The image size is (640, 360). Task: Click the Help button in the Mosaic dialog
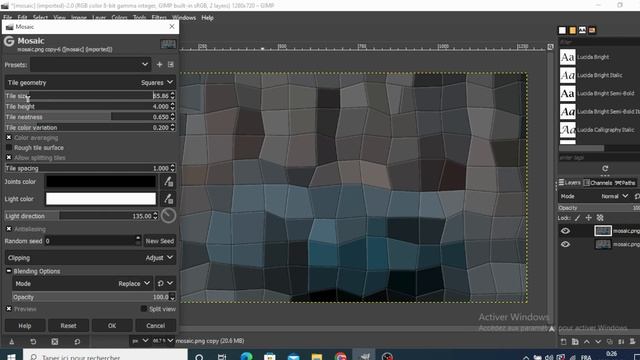tap(24, 326)
